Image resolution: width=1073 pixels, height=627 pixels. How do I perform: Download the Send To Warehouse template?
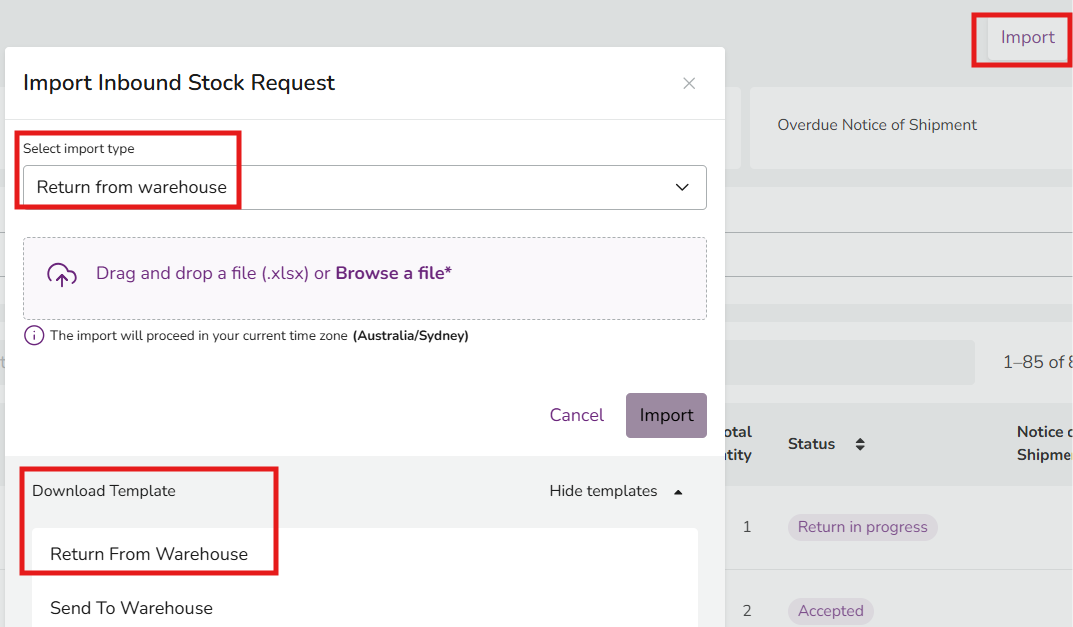[x=131, y=608]
